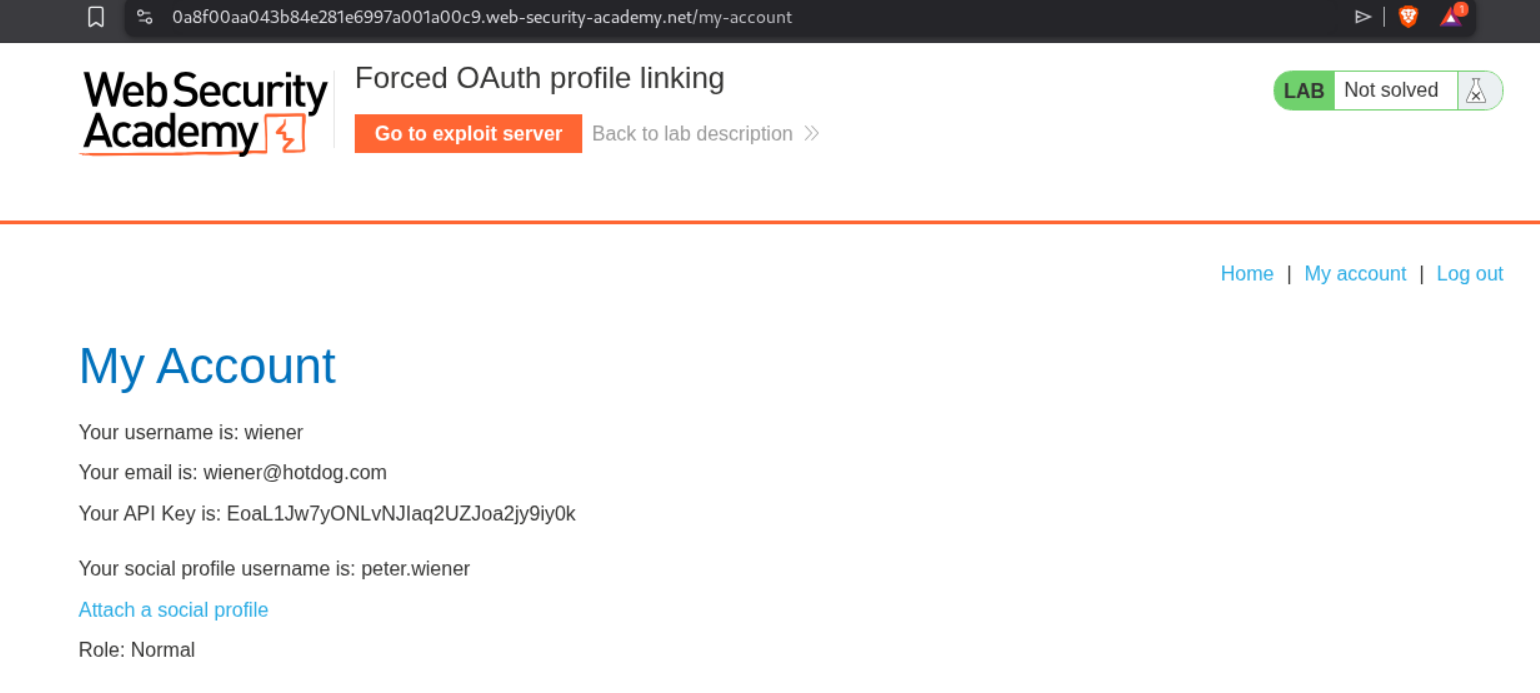Click the lab flask status icon
This screenshot has height=693, width=1540.
(1476, 91)
